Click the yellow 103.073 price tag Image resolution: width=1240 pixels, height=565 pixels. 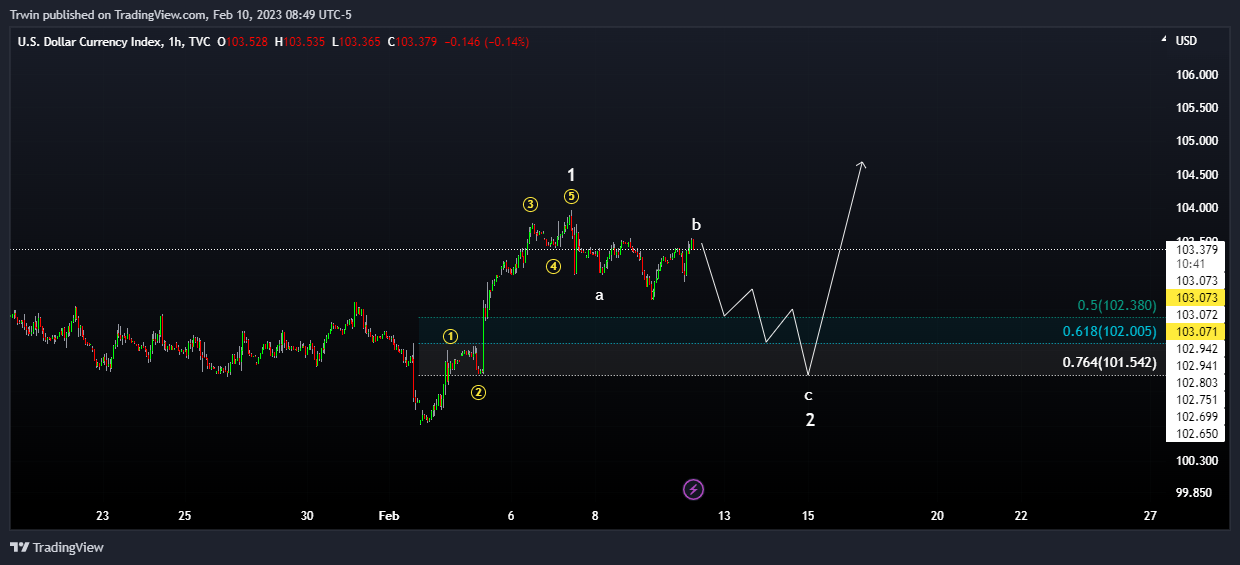(x=1196, y=298)
